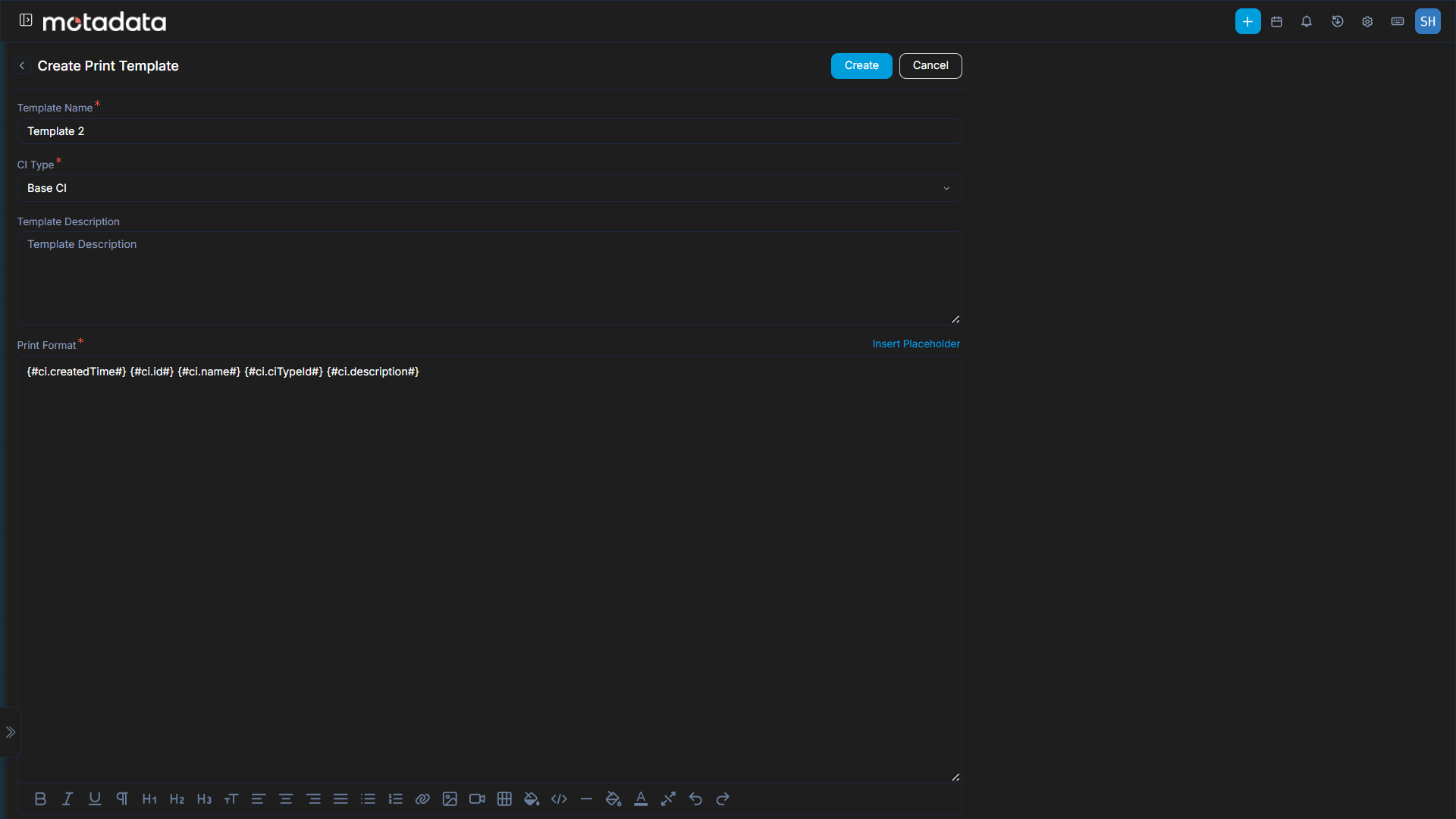Open Insert Placeholder link
Viewport: 1456px width, 819px height.
coord(916,344)
